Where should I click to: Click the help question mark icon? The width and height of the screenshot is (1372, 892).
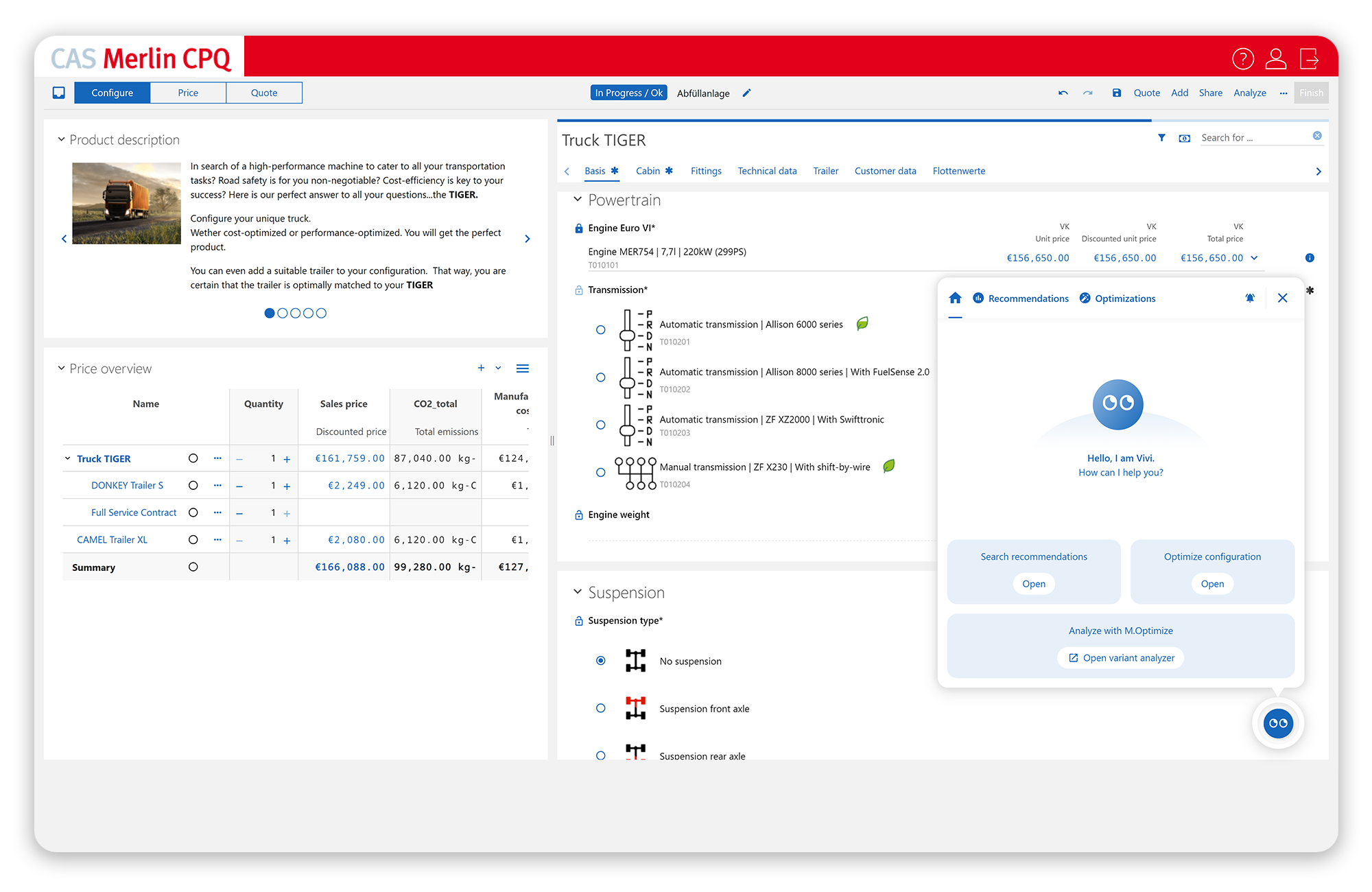pos(1242,59)
